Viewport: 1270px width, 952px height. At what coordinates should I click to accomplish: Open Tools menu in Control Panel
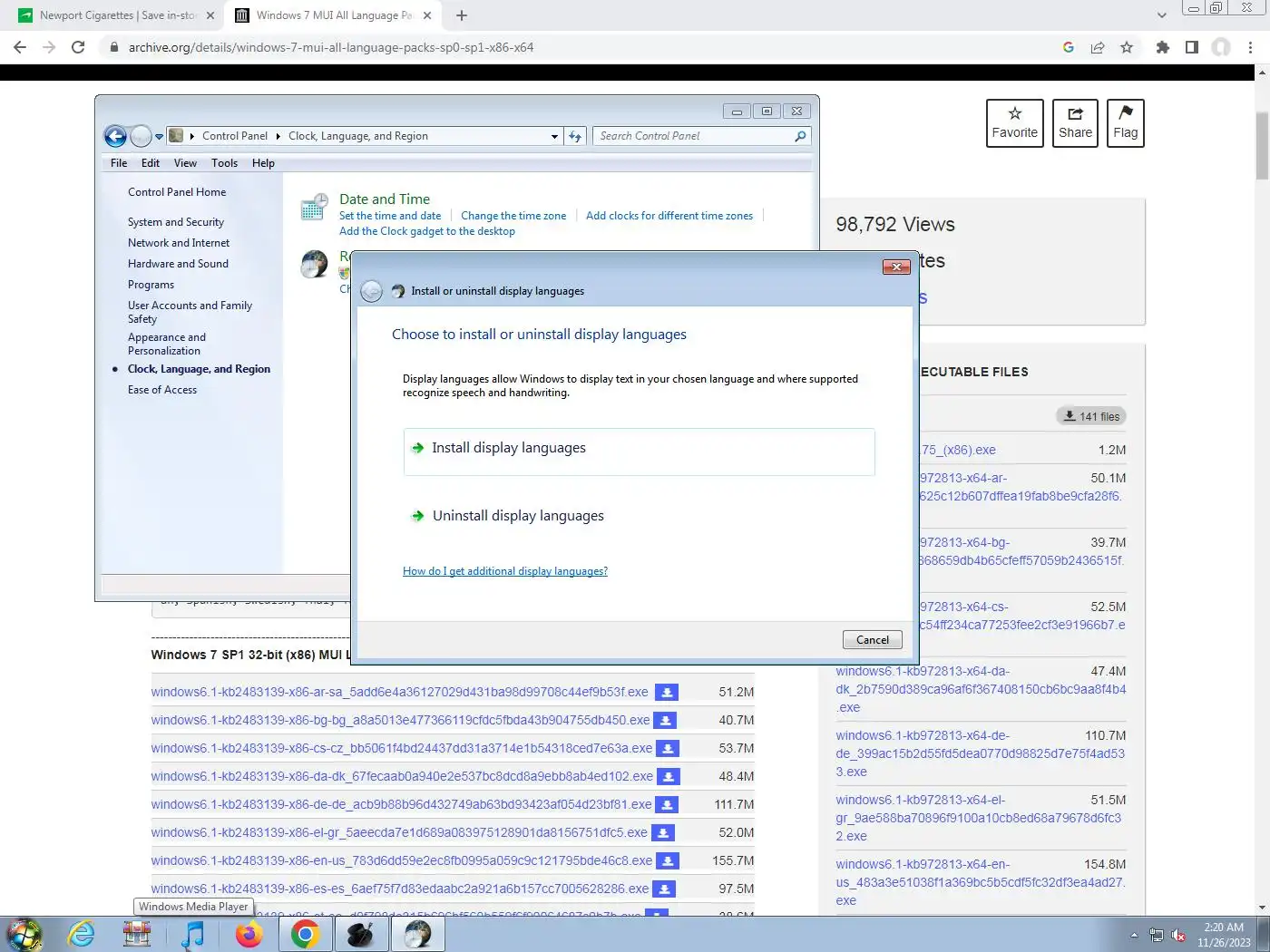click(x=225, y=163)
